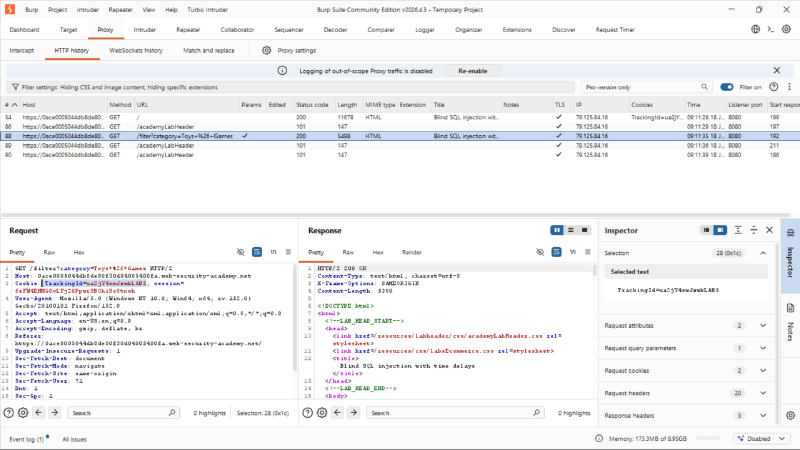Open Response panel hamburger options menu
800x450 pixels.
coord(588,252)
